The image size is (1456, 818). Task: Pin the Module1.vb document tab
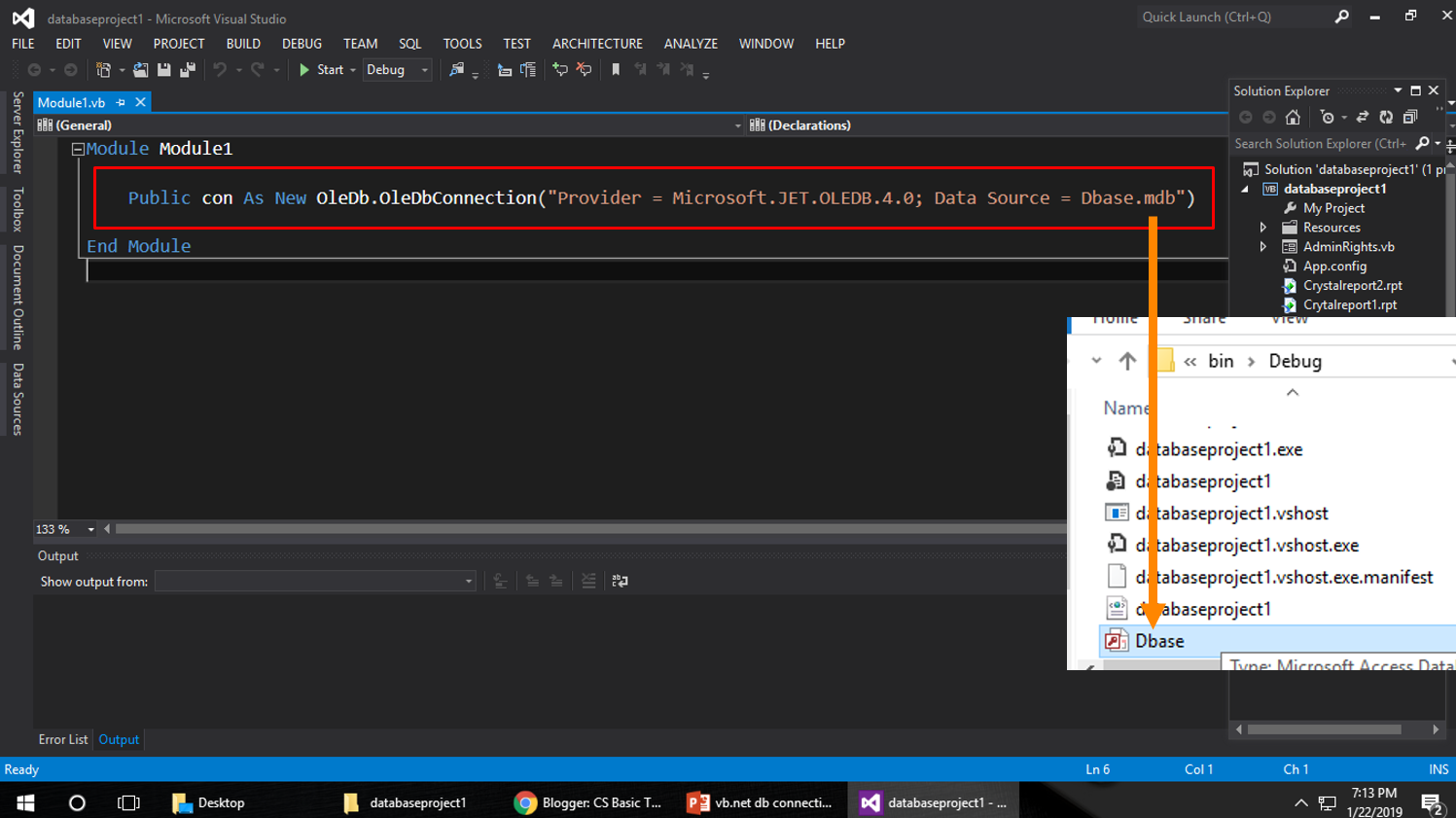tap(121, 102)
